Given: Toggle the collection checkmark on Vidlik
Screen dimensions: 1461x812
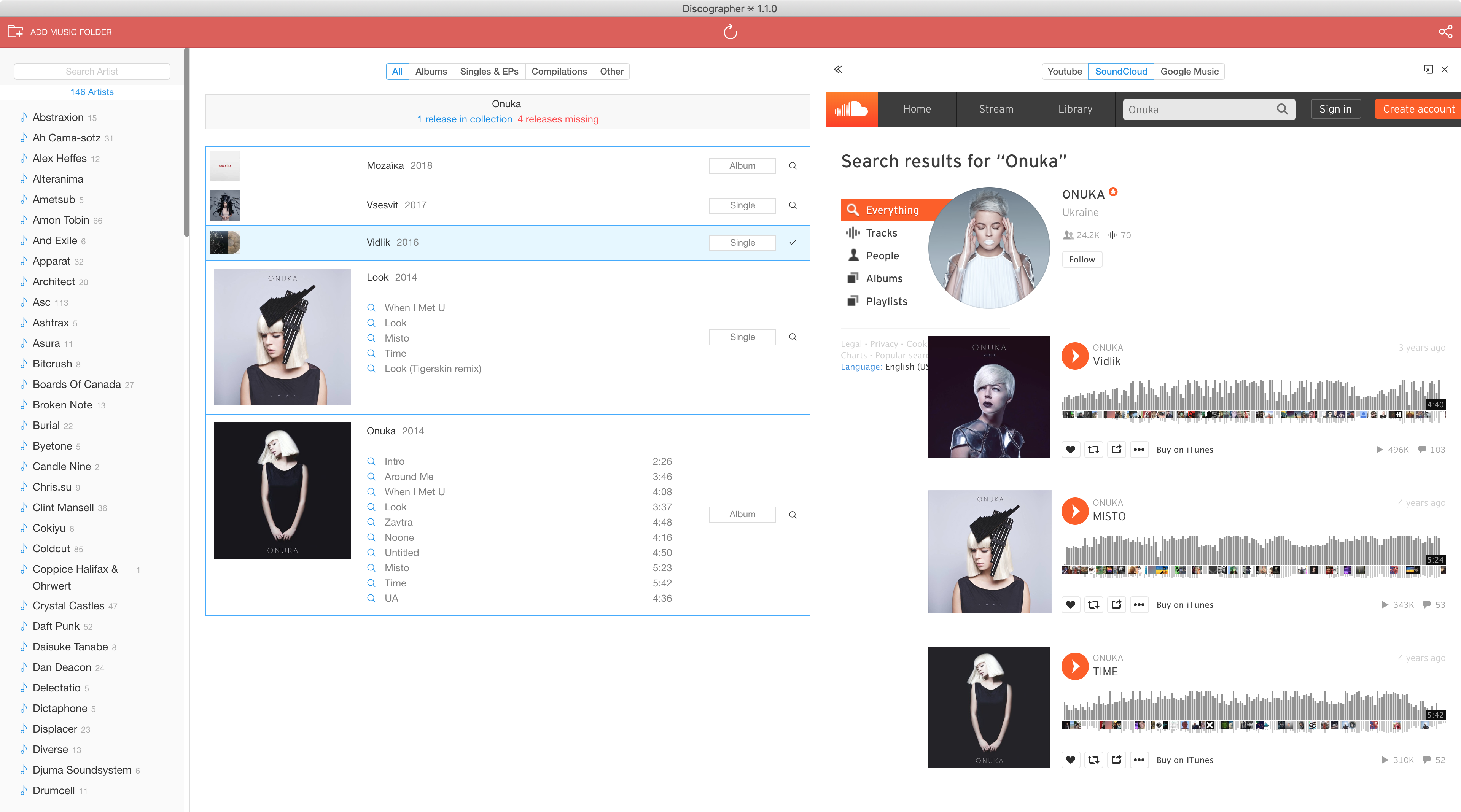Looking at the screenshot, I should point(792,242).
